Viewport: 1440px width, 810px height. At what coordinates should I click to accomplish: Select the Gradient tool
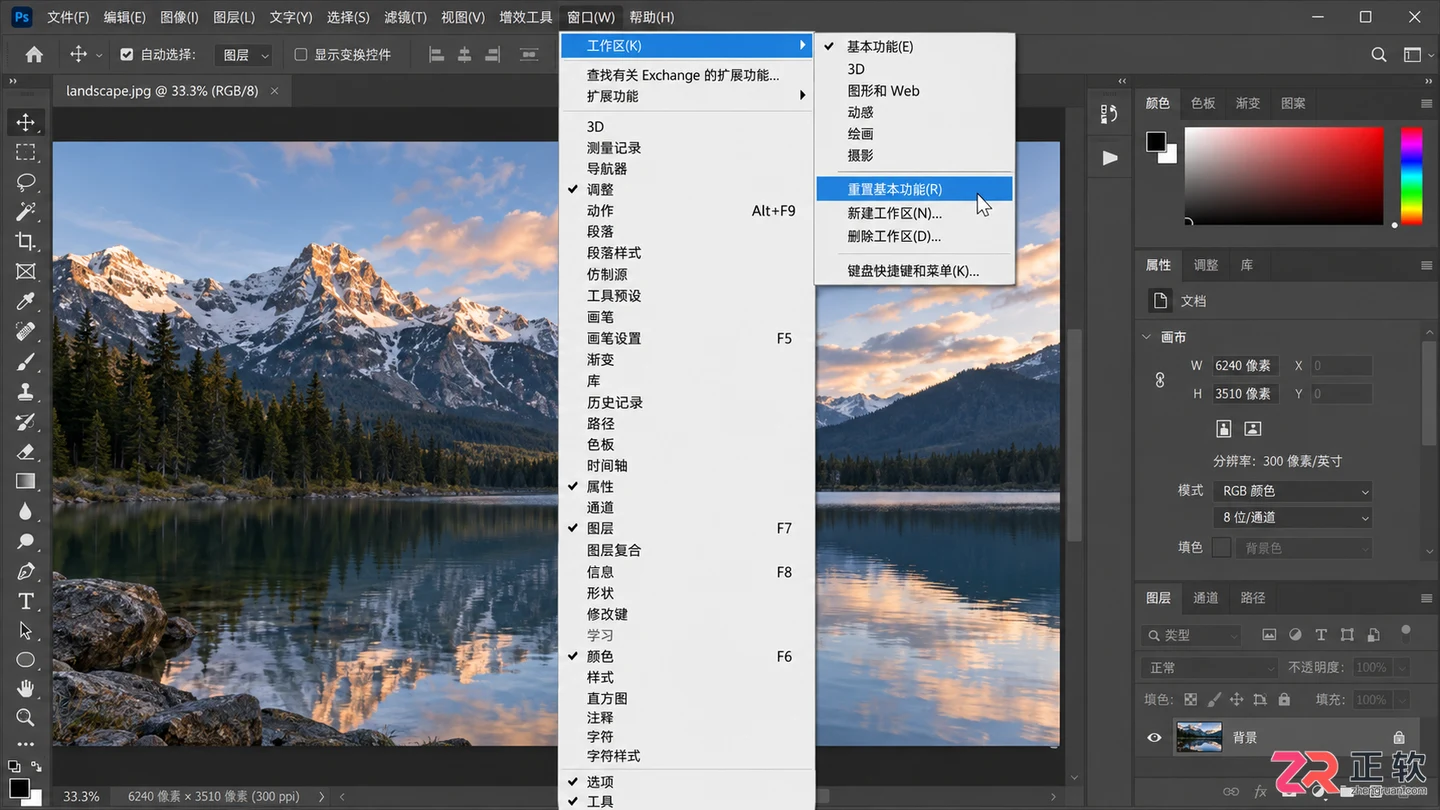tap(26, 481)
